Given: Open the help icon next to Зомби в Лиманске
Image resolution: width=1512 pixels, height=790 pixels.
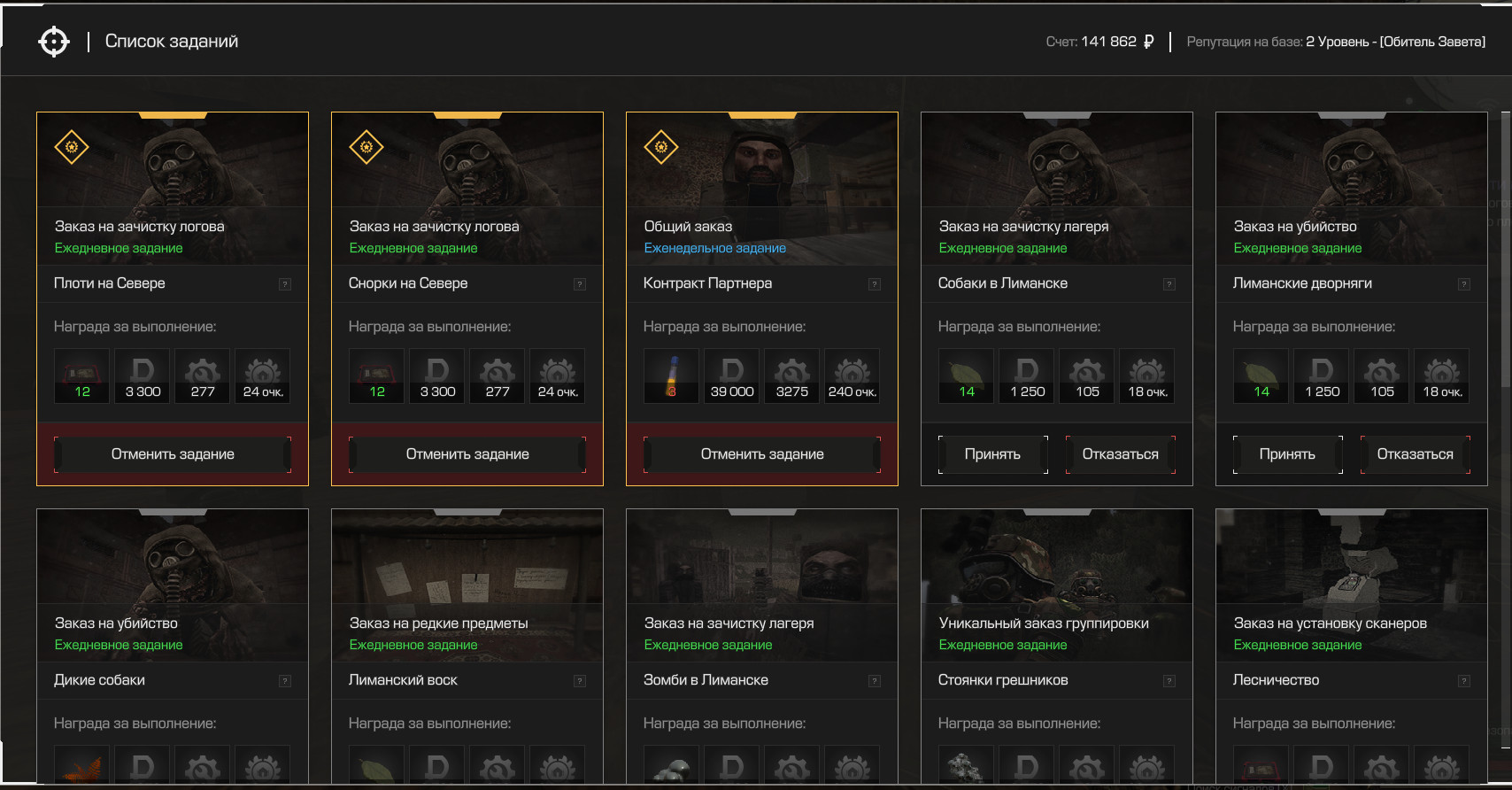Looking at the screenshot, I should click(x=875, y=681).
